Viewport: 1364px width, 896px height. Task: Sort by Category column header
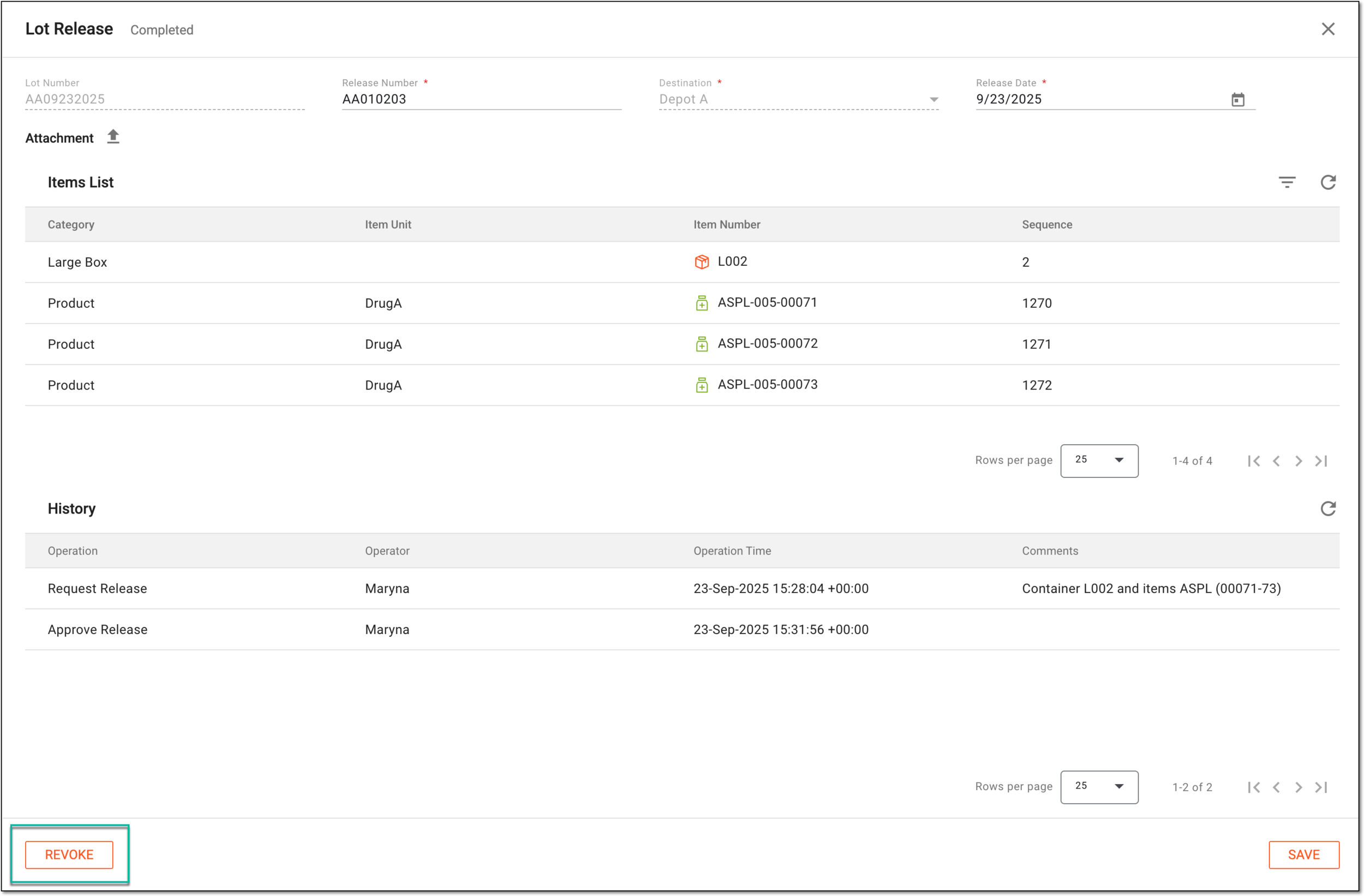[x=71, y=225]
